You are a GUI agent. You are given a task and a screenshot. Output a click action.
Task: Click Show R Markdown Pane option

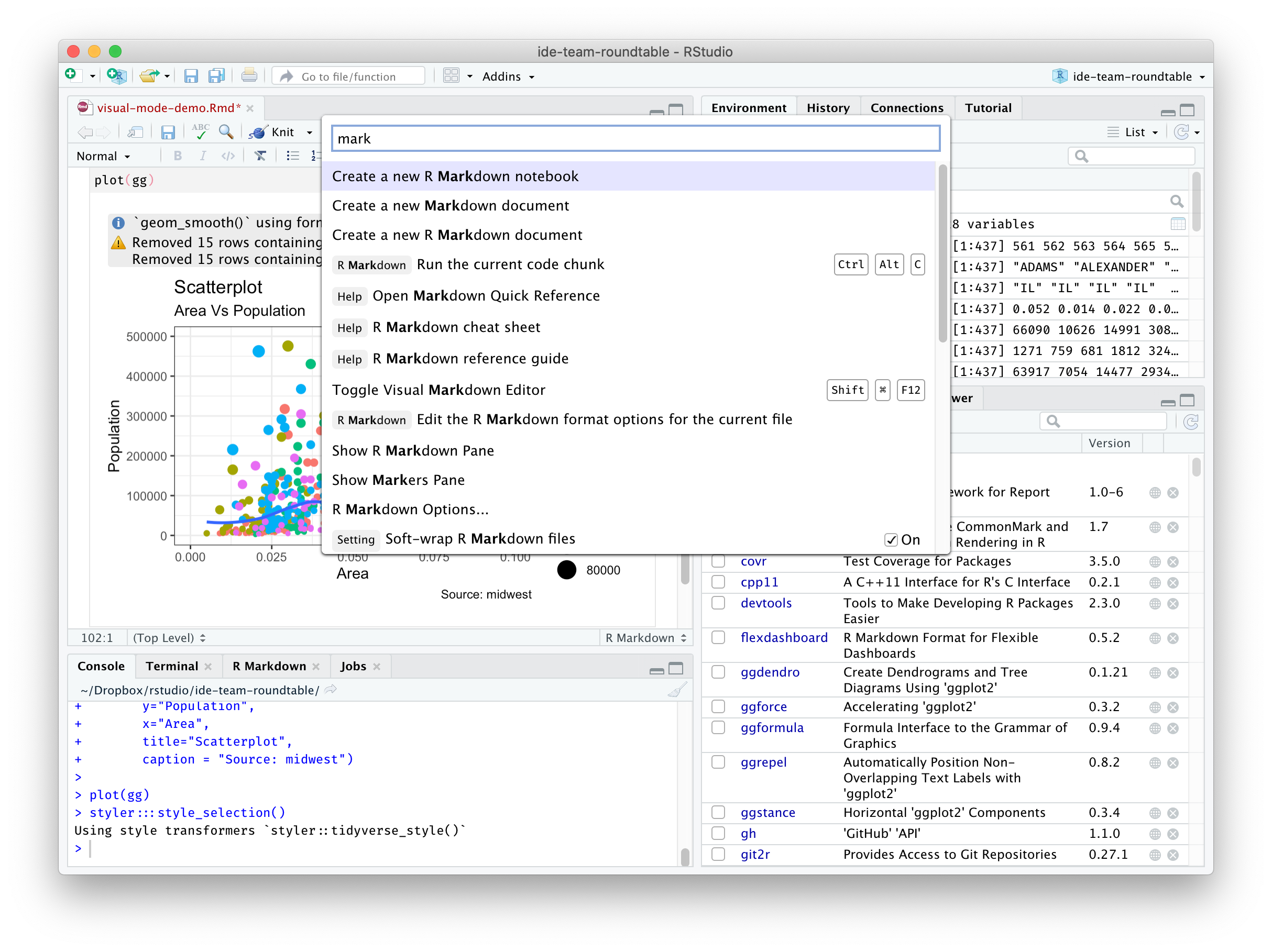pyautogui.click(x=415, y=449)
